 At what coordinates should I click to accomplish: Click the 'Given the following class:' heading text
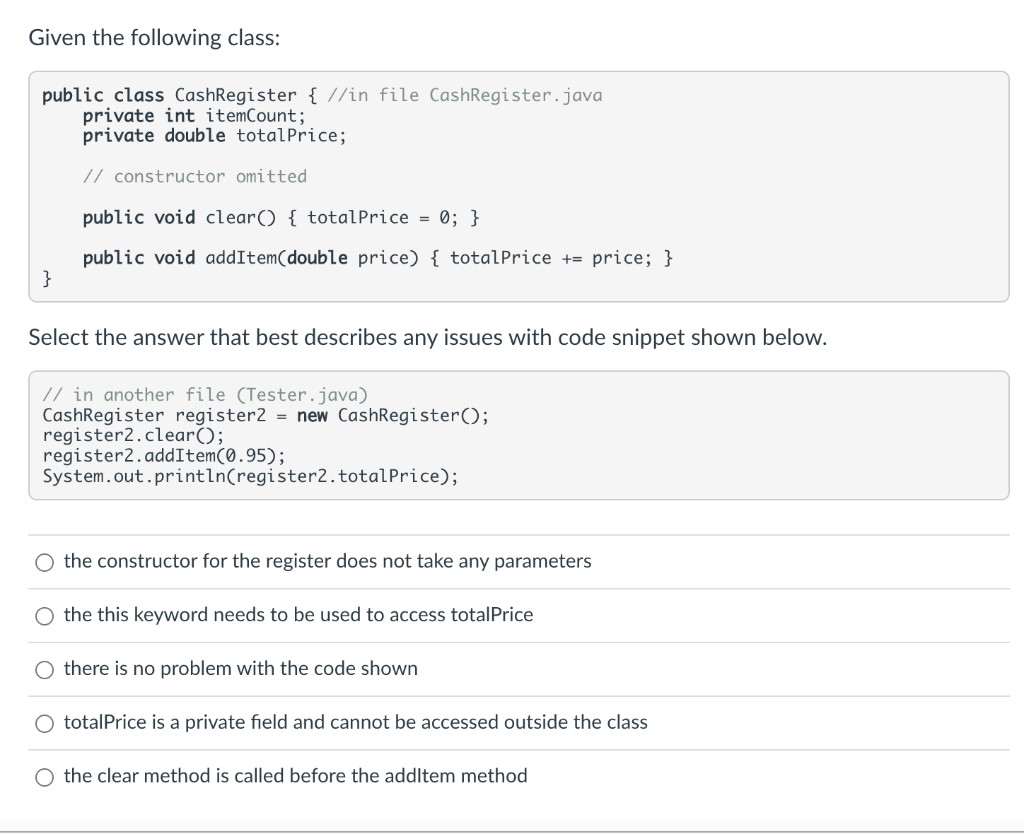point(154,38)
